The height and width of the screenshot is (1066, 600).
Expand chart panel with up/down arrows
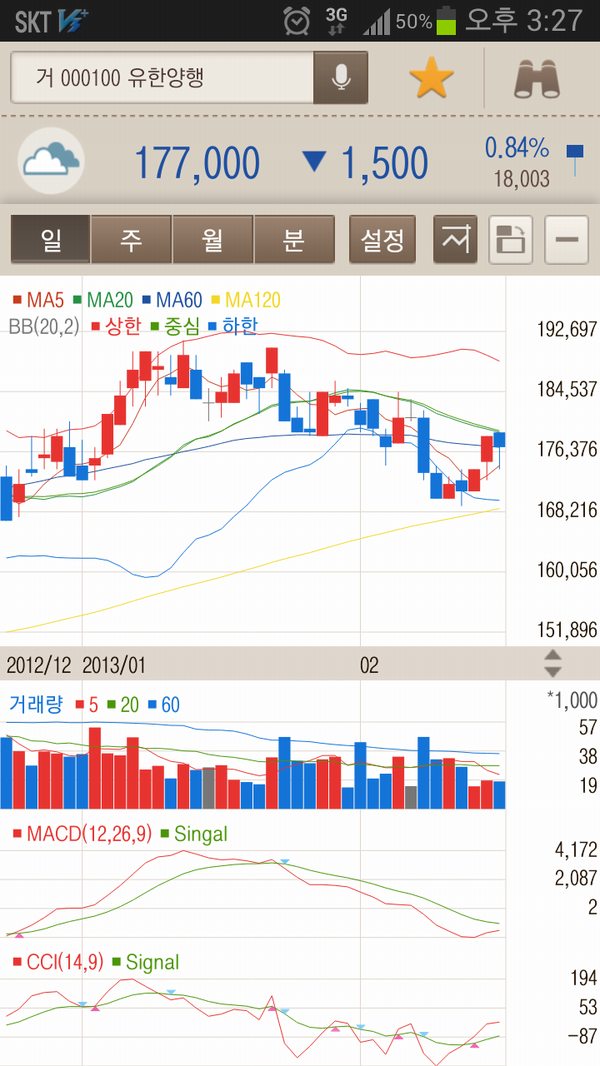tap(554, 663)
